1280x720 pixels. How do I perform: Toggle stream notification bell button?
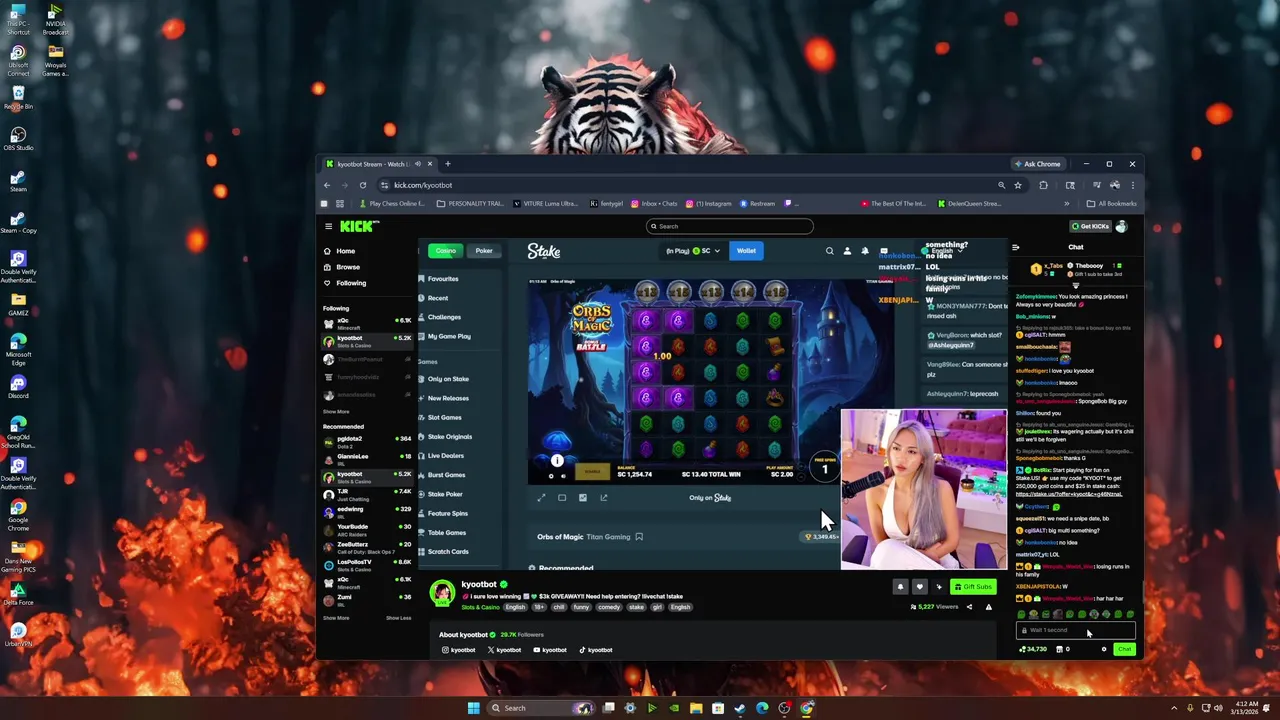tap(900, 587)
